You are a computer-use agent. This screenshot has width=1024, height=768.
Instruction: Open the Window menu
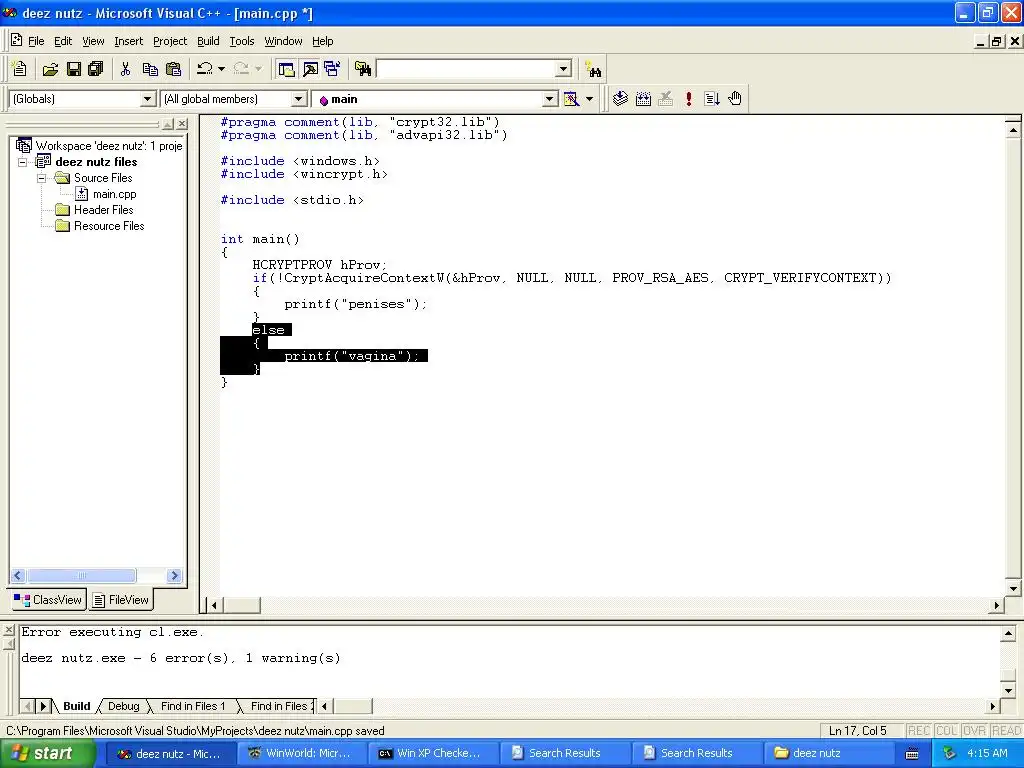pyautogui.click(x=283, y=41)
